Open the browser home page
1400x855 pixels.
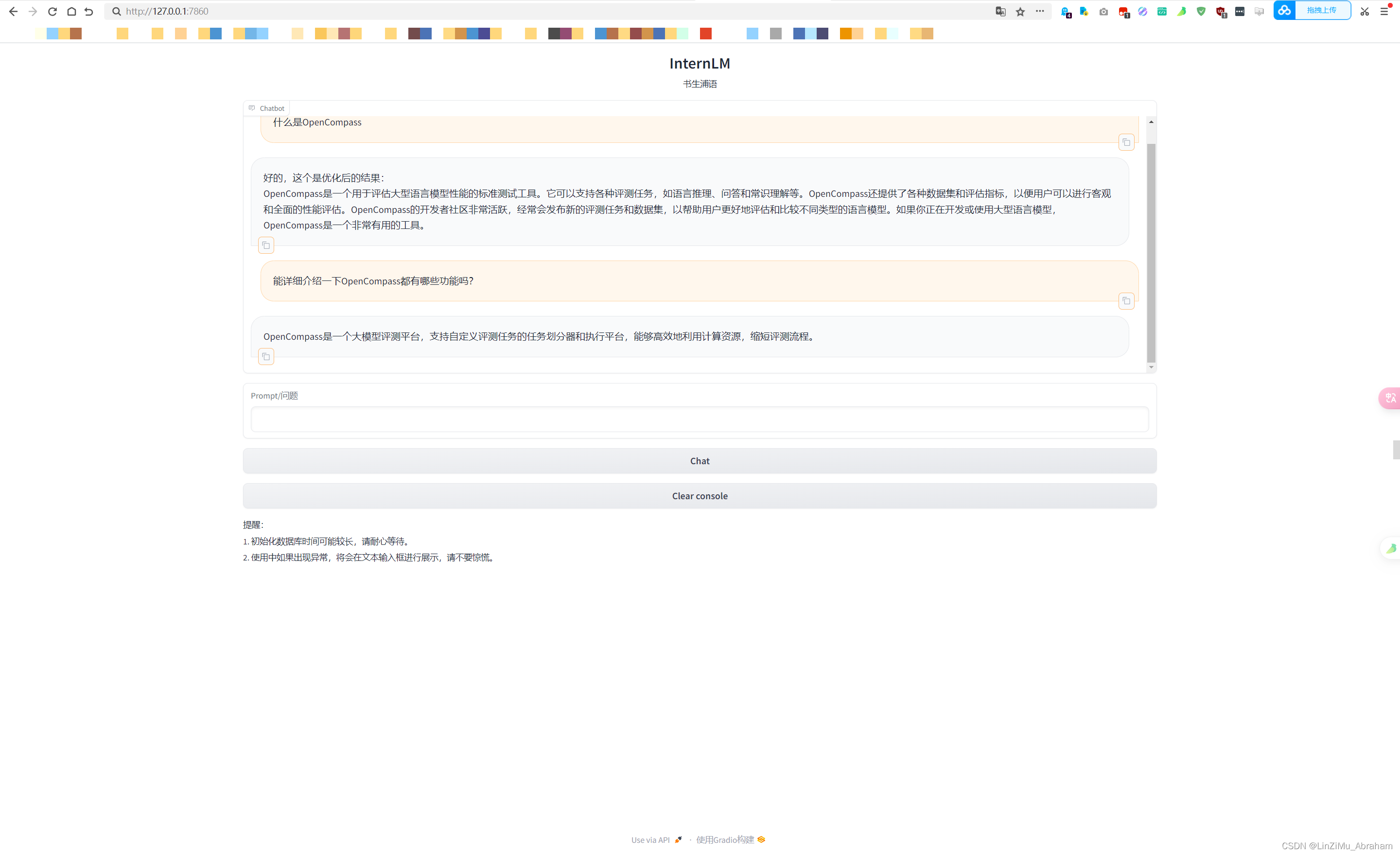click(x=71, y=11)
